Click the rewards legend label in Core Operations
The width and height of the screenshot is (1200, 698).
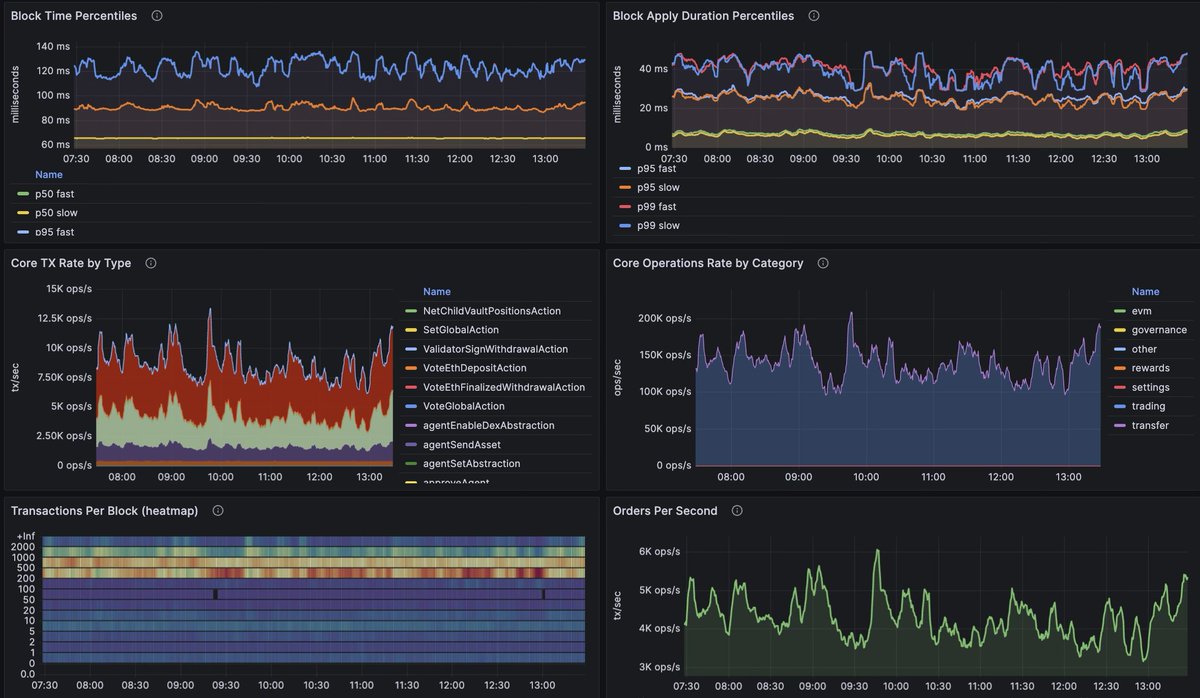pos(1150,368)
